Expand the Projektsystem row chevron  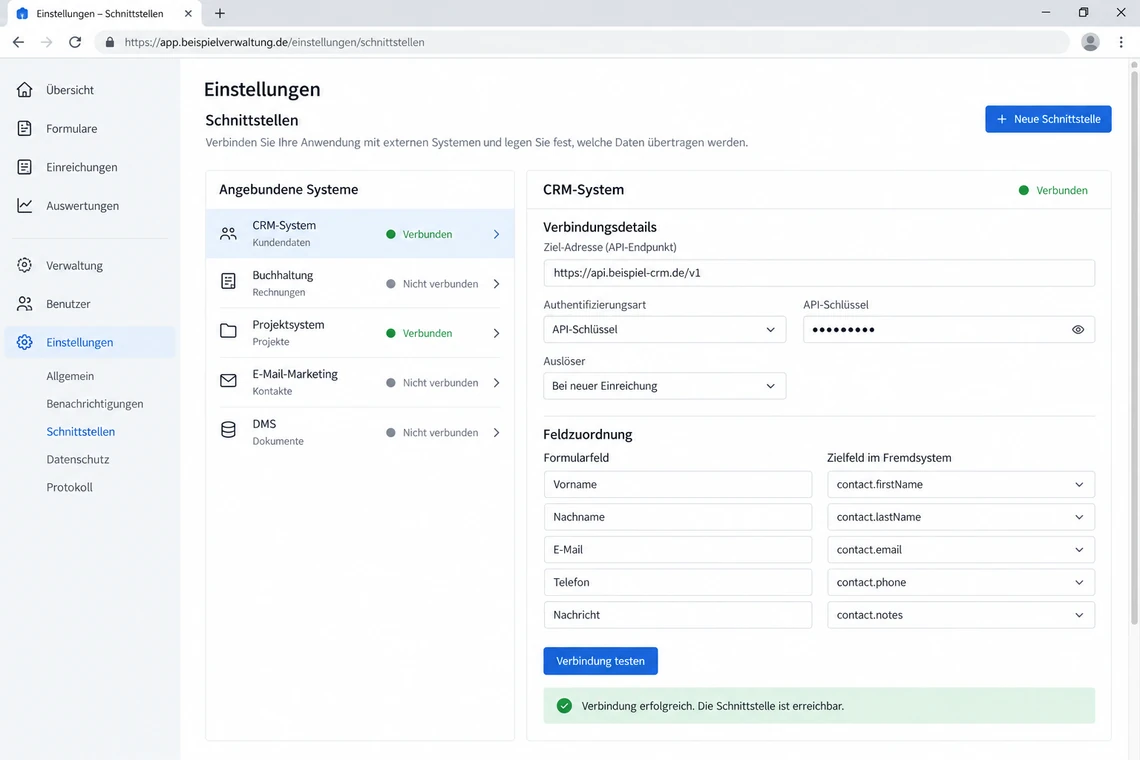[x=497, y=333]
